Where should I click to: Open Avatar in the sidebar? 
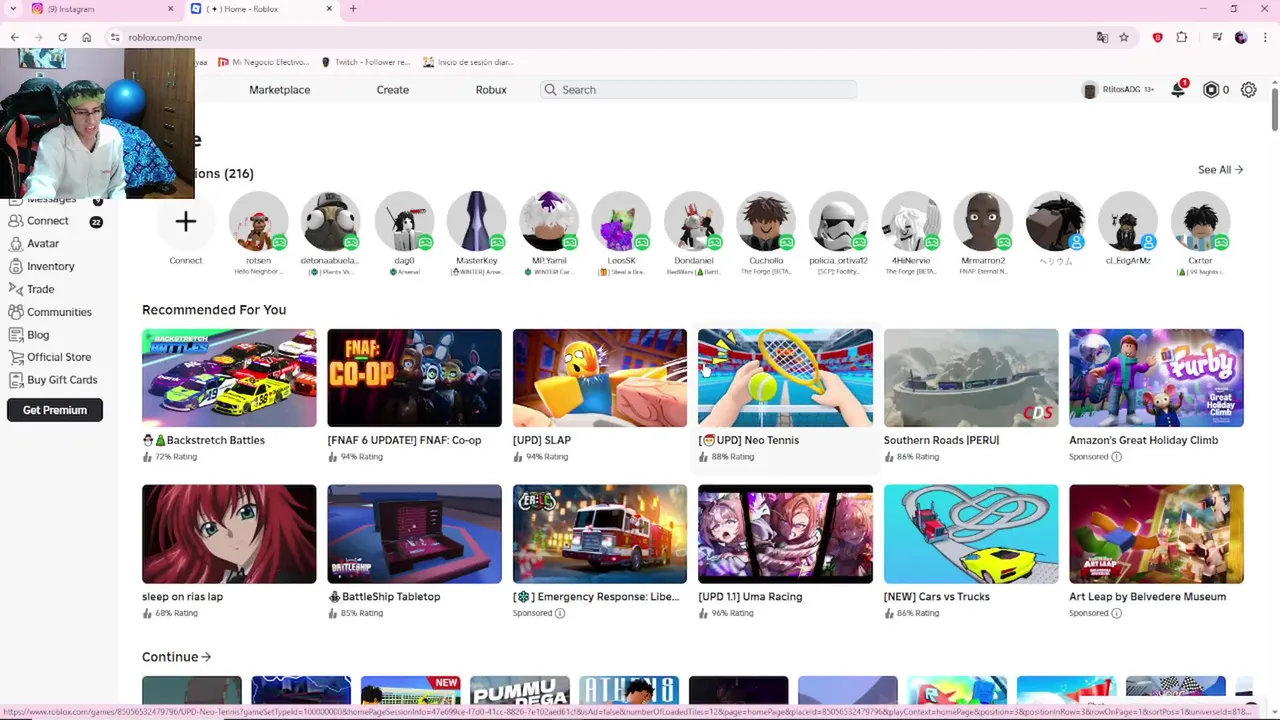43,243
